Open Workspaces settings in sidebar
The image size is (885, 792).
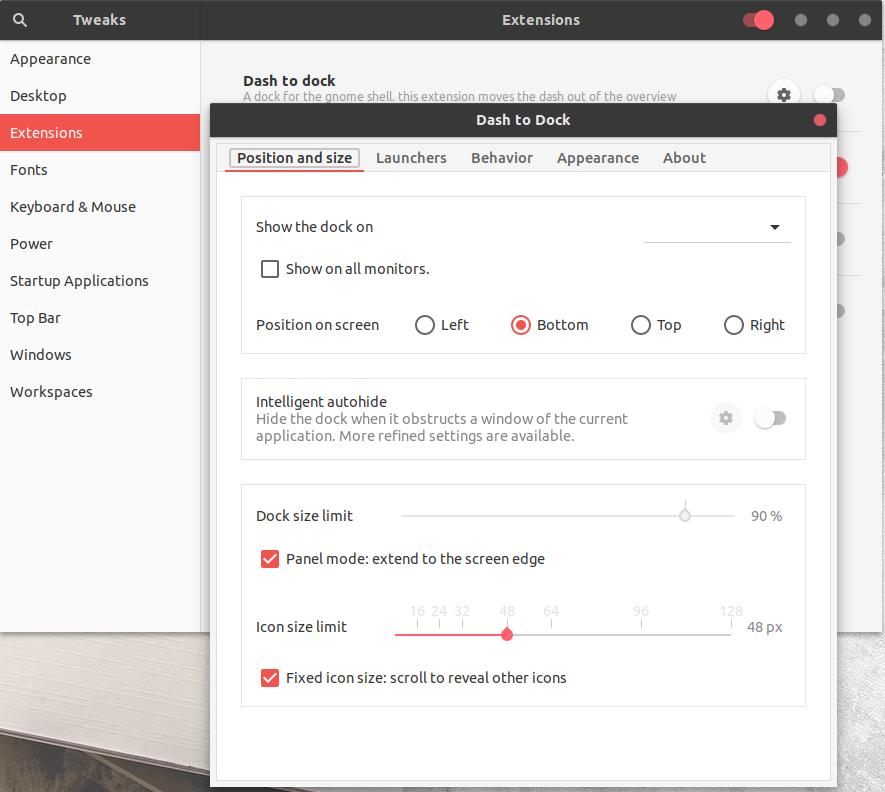(100, 392)
